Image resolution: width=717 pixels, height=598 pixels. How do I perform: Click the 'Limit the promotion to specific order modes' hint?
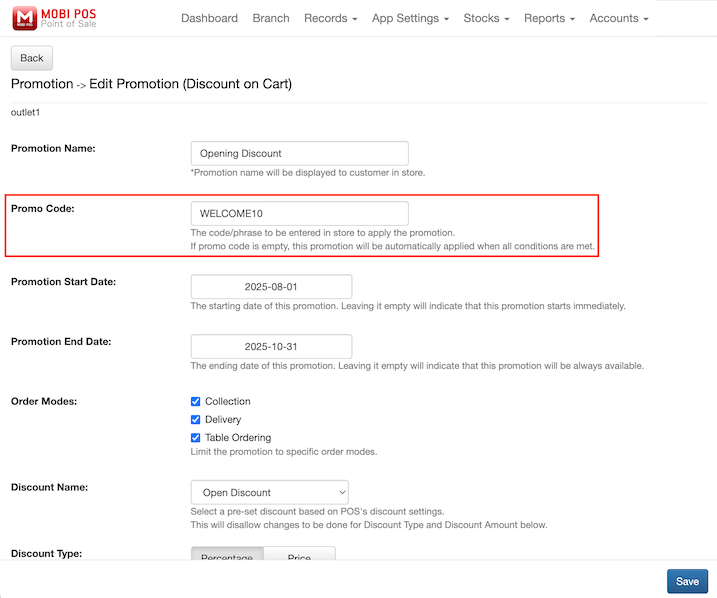pyautogui.click(x=284, y=452)
